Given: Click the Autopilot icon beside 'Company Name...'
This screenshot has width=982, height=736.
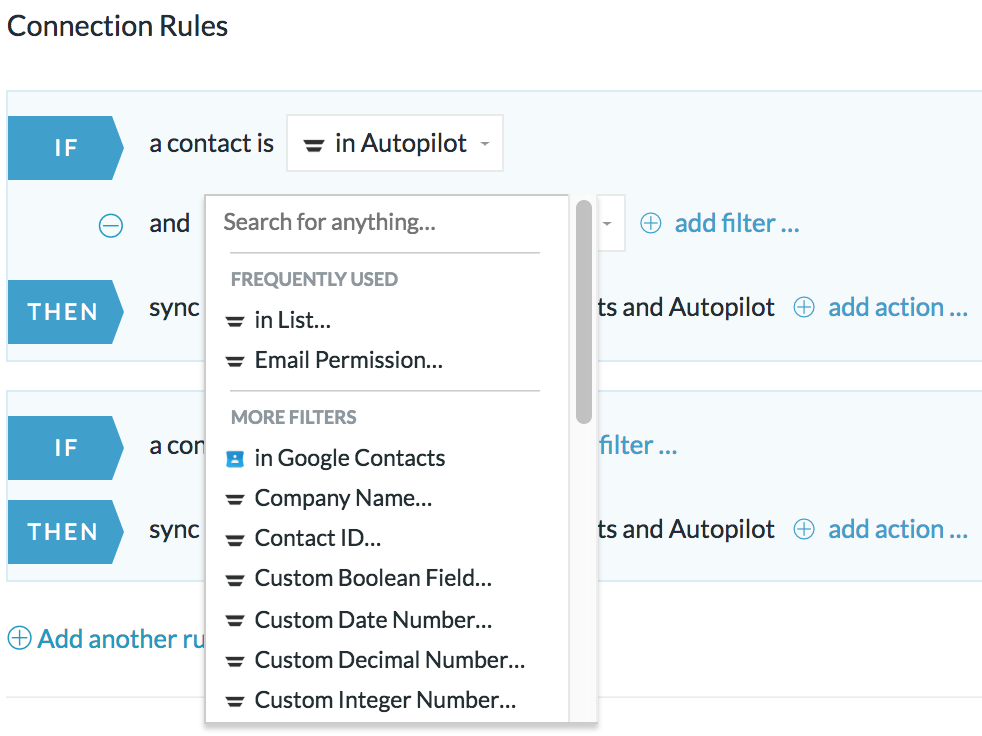Looking at the screenshot, I should tap(235, 500).
